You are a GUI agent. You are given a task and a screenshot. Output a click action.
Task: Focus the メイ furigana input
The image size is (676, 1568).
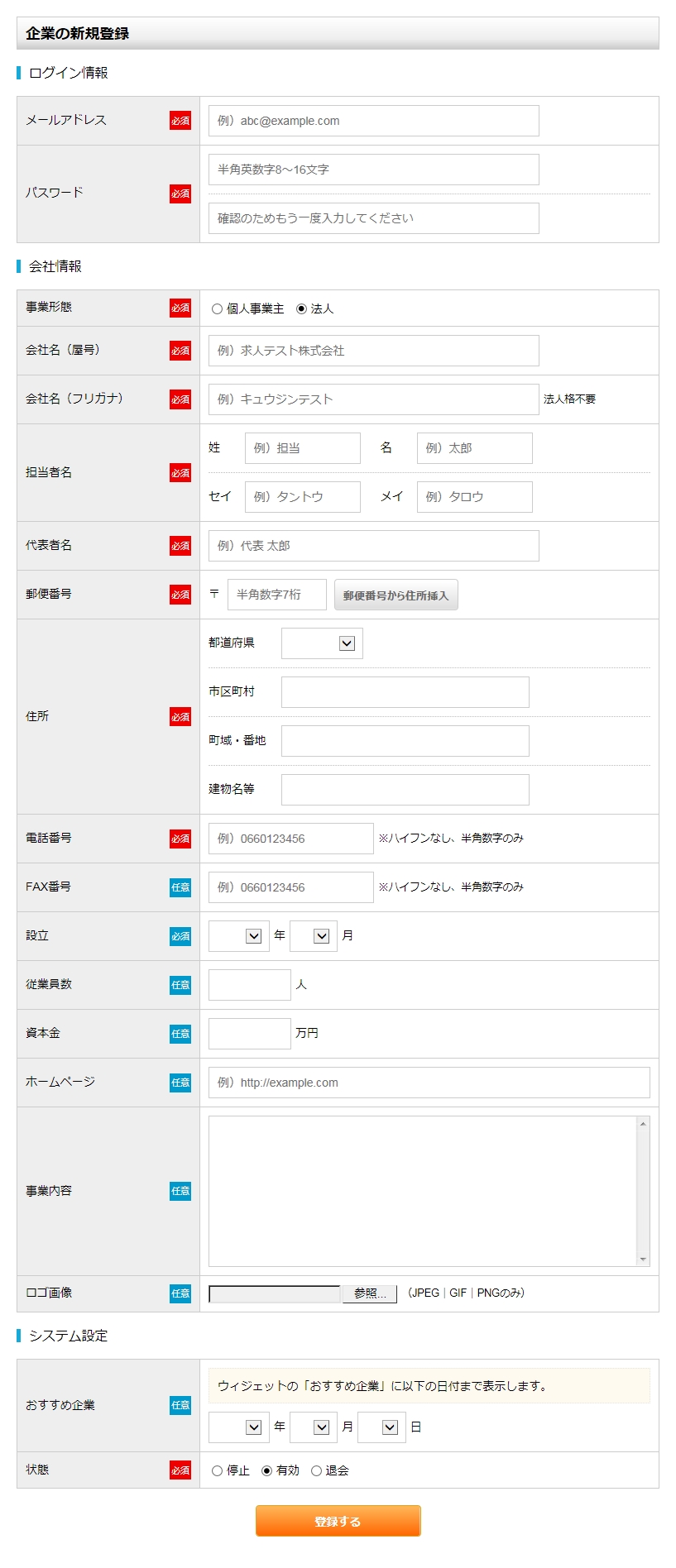coord(475,497)
